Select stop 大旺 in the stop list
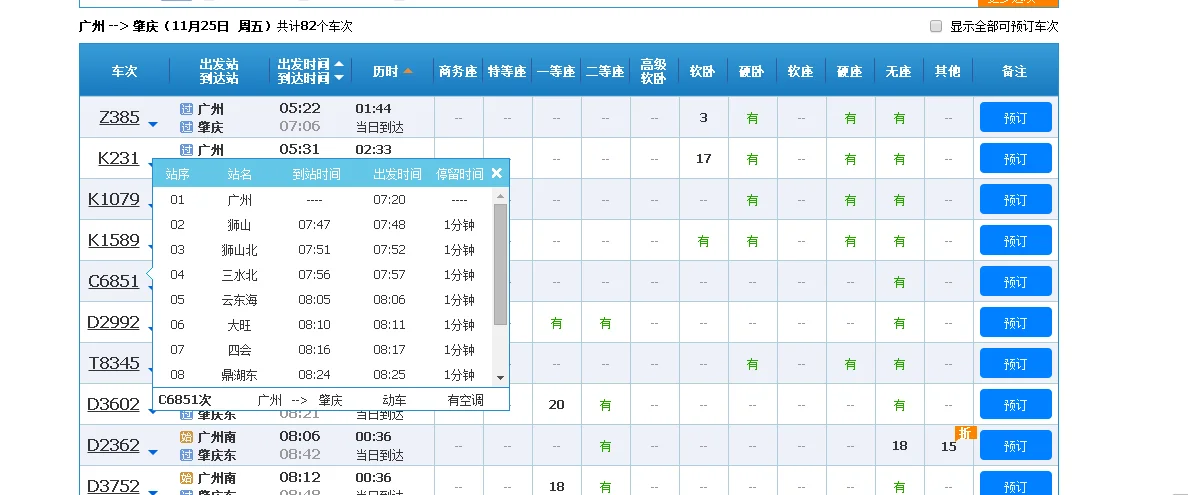 pyautogui.click(x=239, y=325)
